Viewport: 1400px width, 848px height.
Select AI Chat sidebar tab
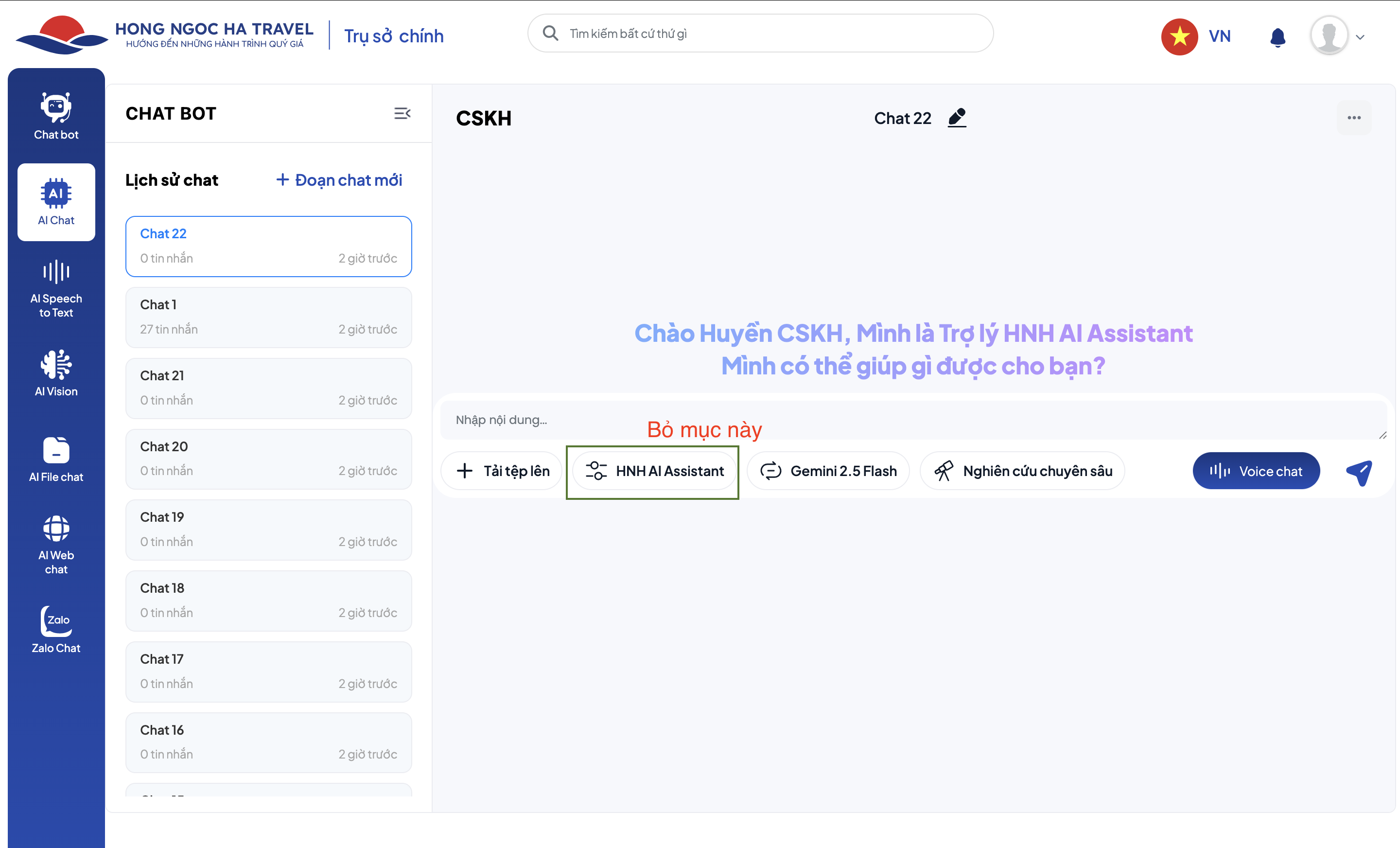coord(56,202)
